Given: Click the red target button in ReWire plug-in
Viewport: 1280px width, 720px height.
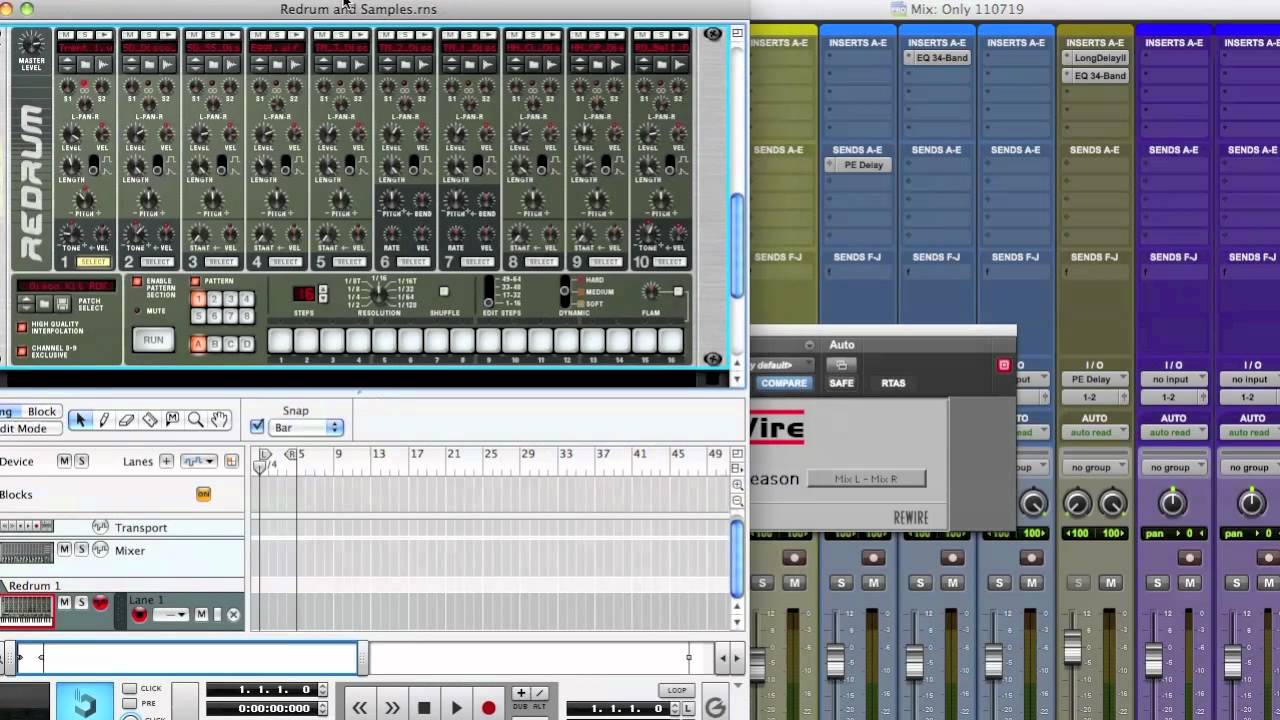Looking at the screenshot, I should point(1004,365).
